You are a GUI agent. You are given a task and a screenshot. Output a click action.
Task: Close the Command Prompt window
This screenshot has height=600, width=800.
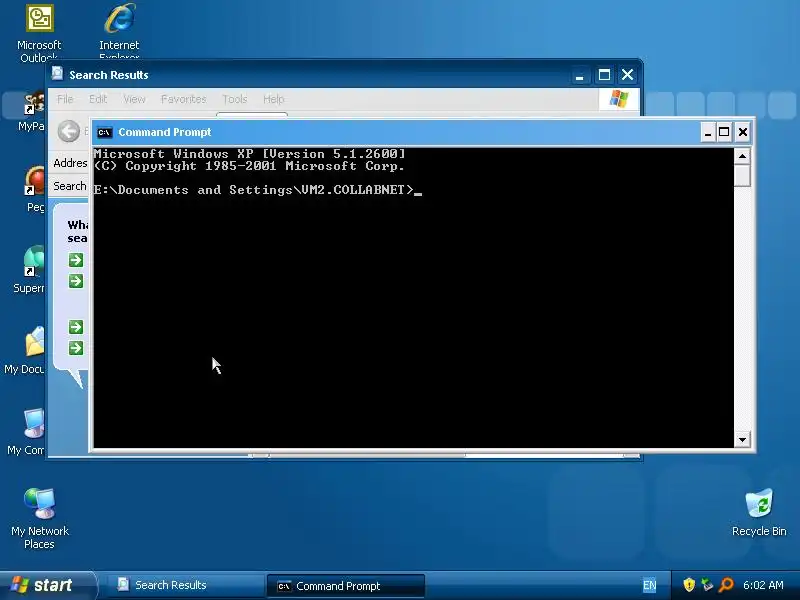743,133
